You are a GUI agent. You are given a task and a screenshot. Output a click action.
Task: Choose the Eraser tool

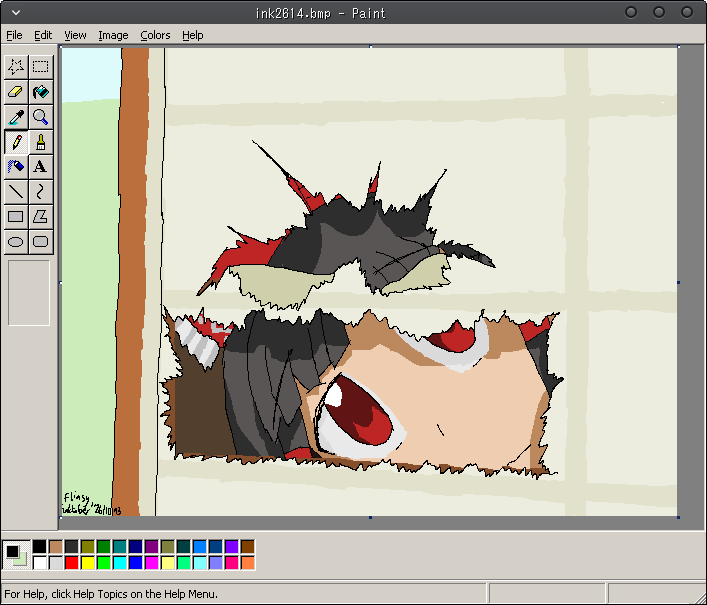click(x=16, y=92)
